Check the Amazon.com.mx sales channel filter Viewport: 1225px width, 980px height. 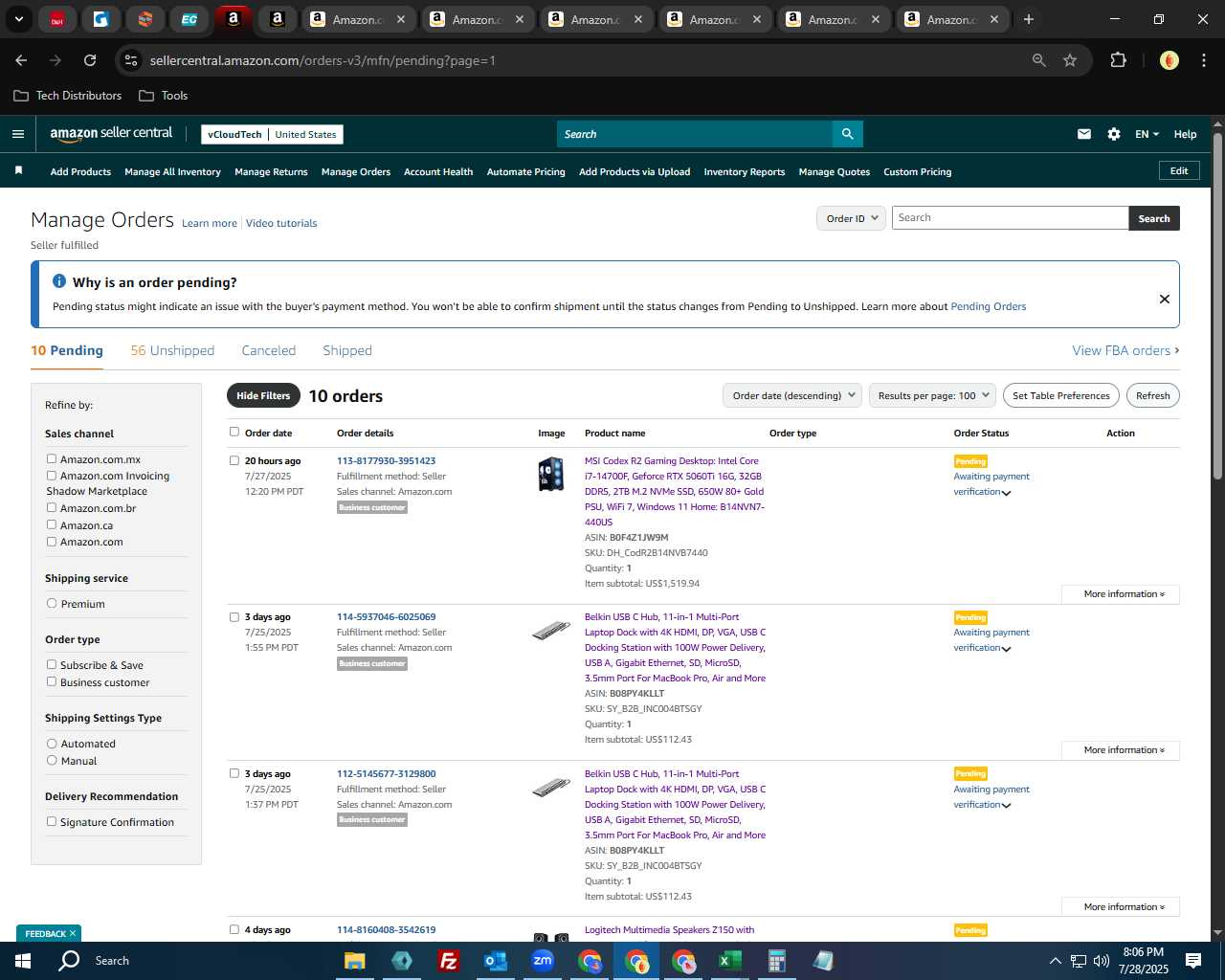coord(52,459)
